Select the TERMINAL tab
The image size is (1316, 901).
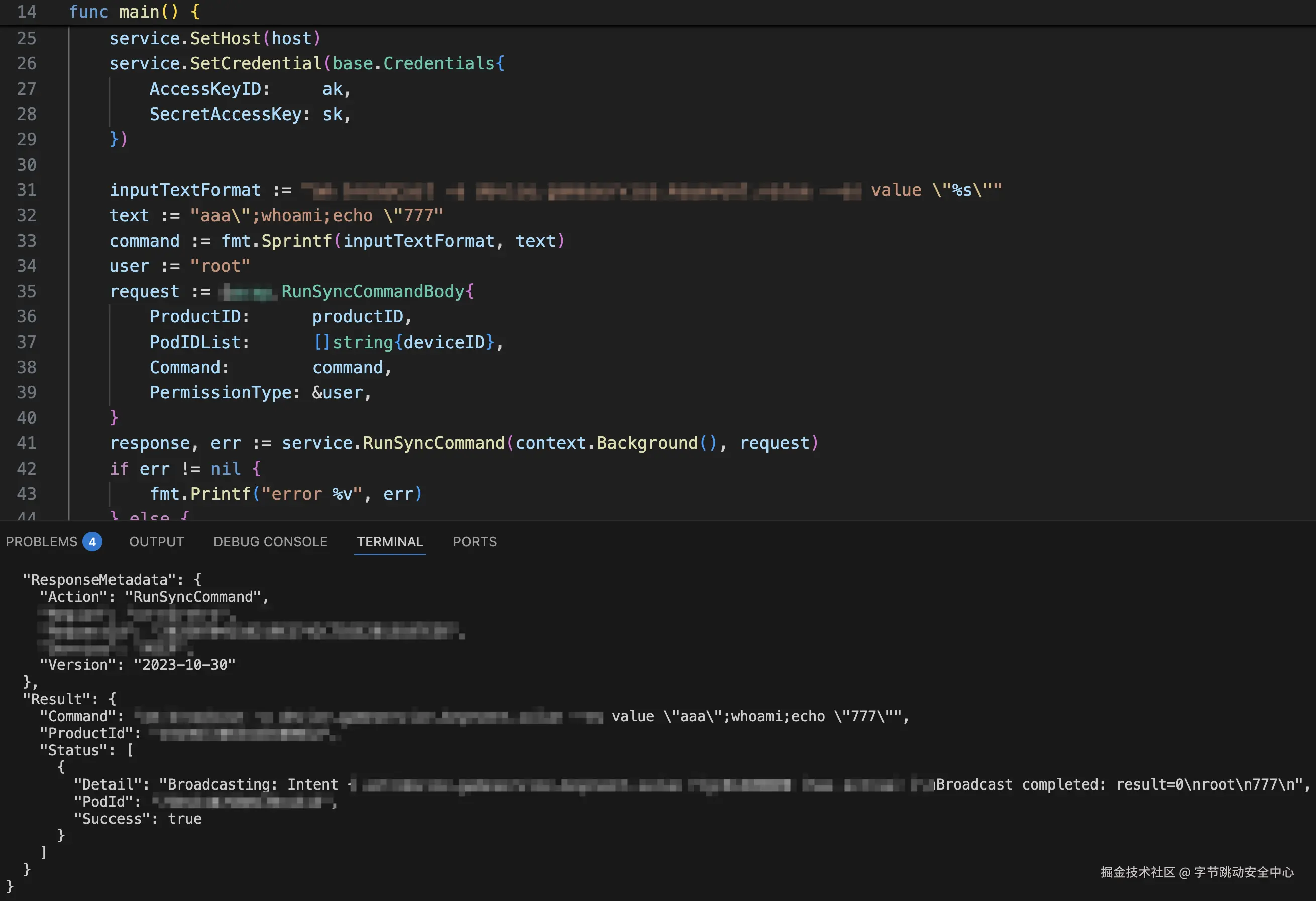pyautogui.click(x=390, y=541)
